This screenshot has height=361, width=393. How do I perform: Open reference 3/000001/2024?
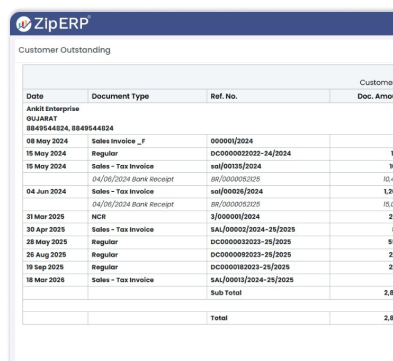tap(235, 217)
